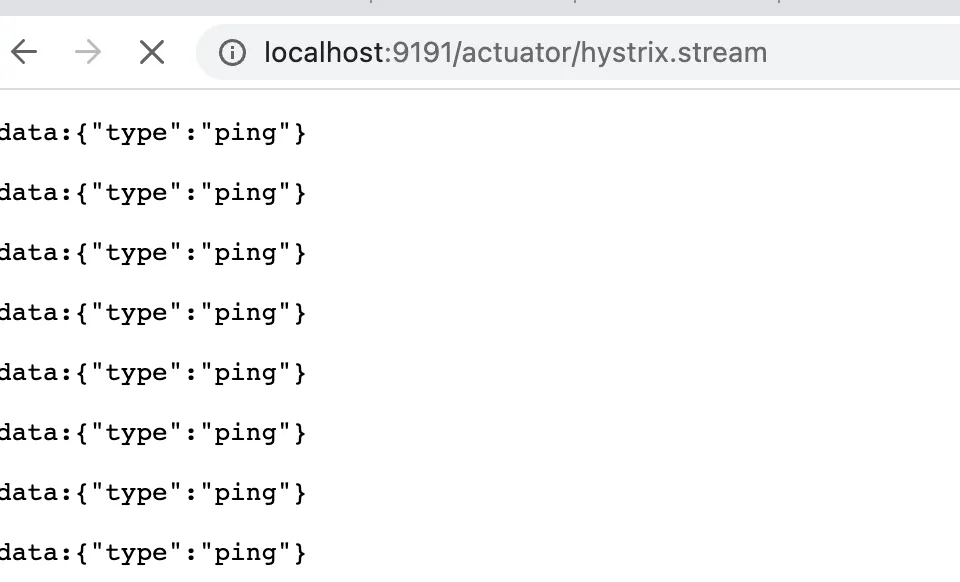Click the seventh data ping line
The height and width of the screenshot is (582, 960).
click(x=152, y=493)
